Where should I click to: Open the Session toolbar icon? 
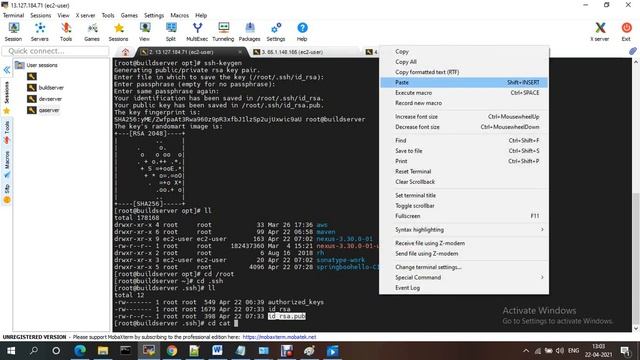(13, 32)
